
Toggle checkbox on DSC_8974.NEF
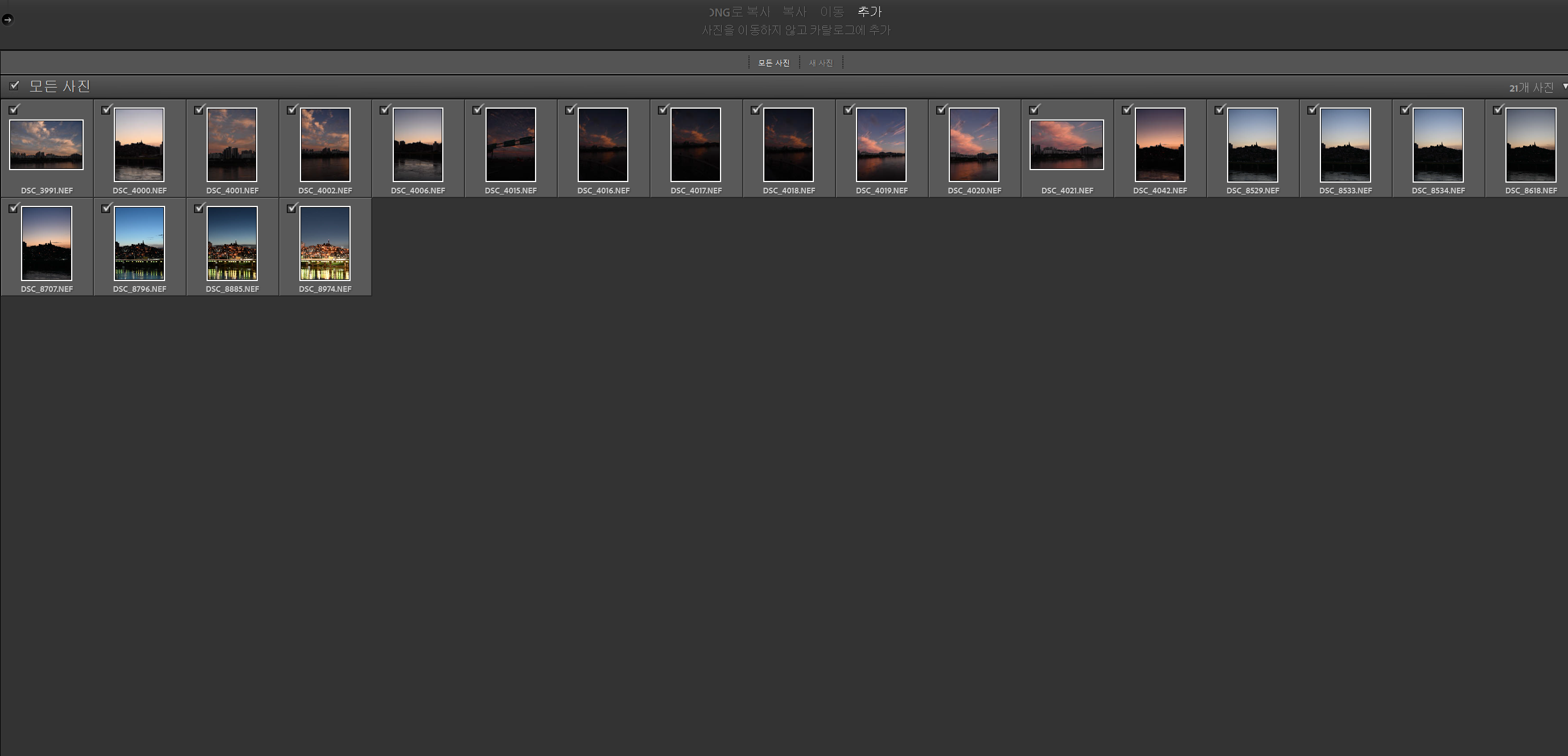[291, 209]
